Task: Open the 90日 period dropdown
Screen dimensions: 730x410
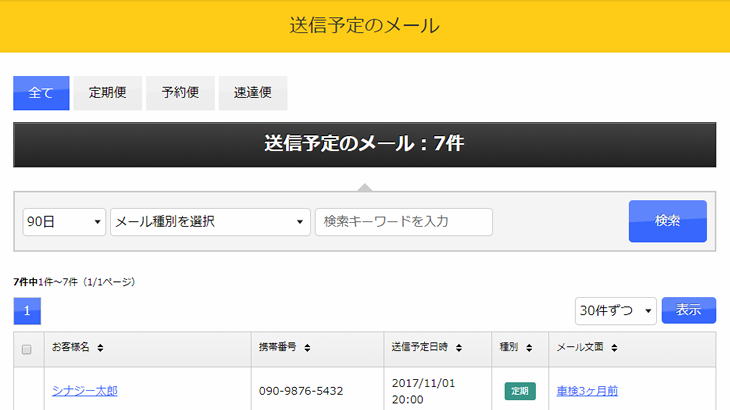Action: click(64, 222)
